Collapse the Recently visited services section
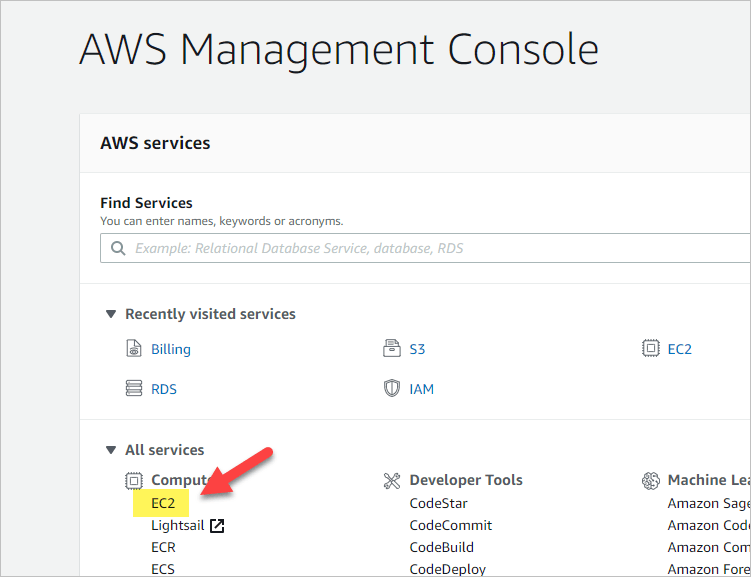The image size is (751, 577). coord(111,314)
